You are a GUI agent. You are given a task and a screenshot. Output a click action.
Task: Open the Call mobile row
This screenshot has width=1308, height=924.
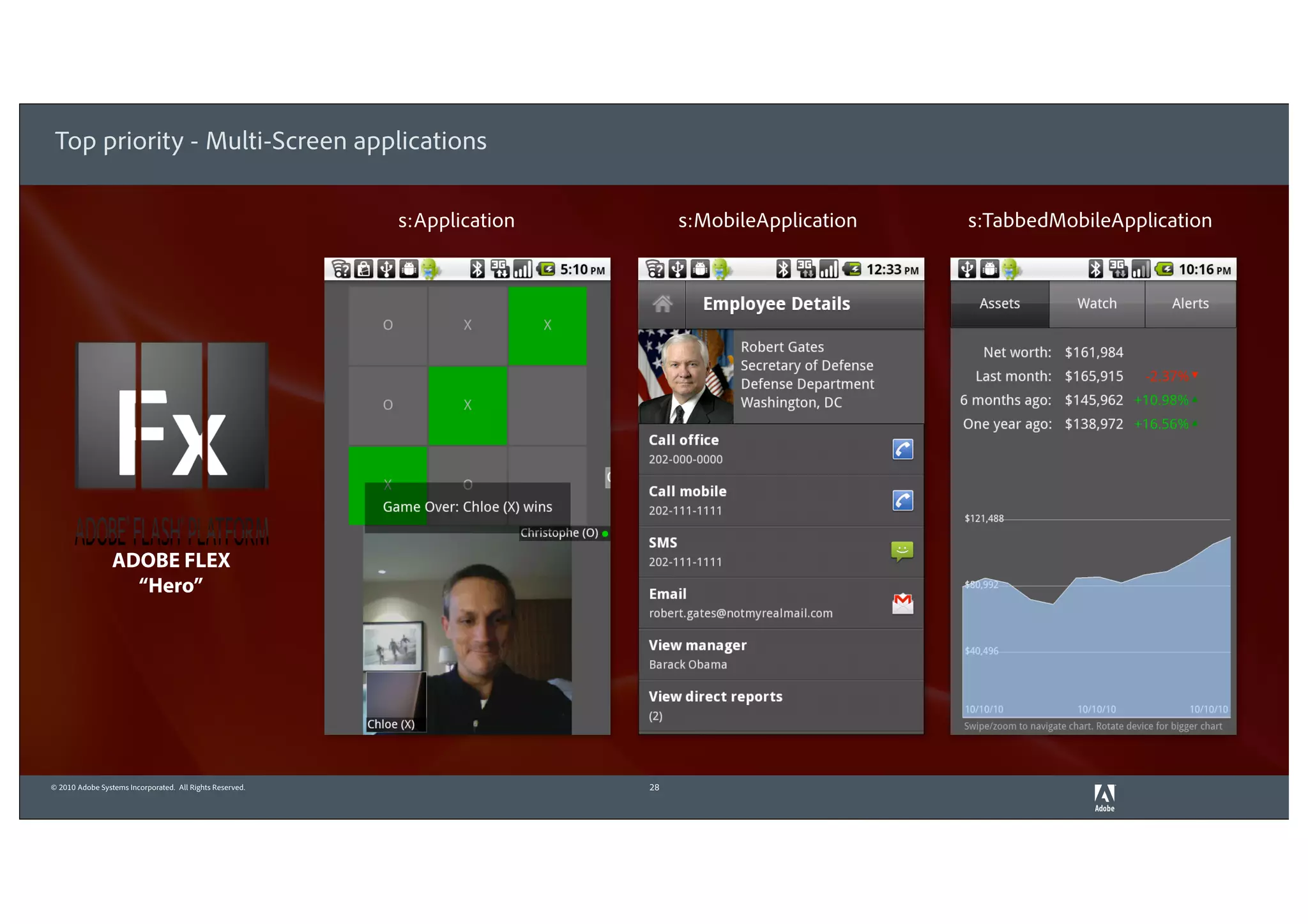coord(781,501)
